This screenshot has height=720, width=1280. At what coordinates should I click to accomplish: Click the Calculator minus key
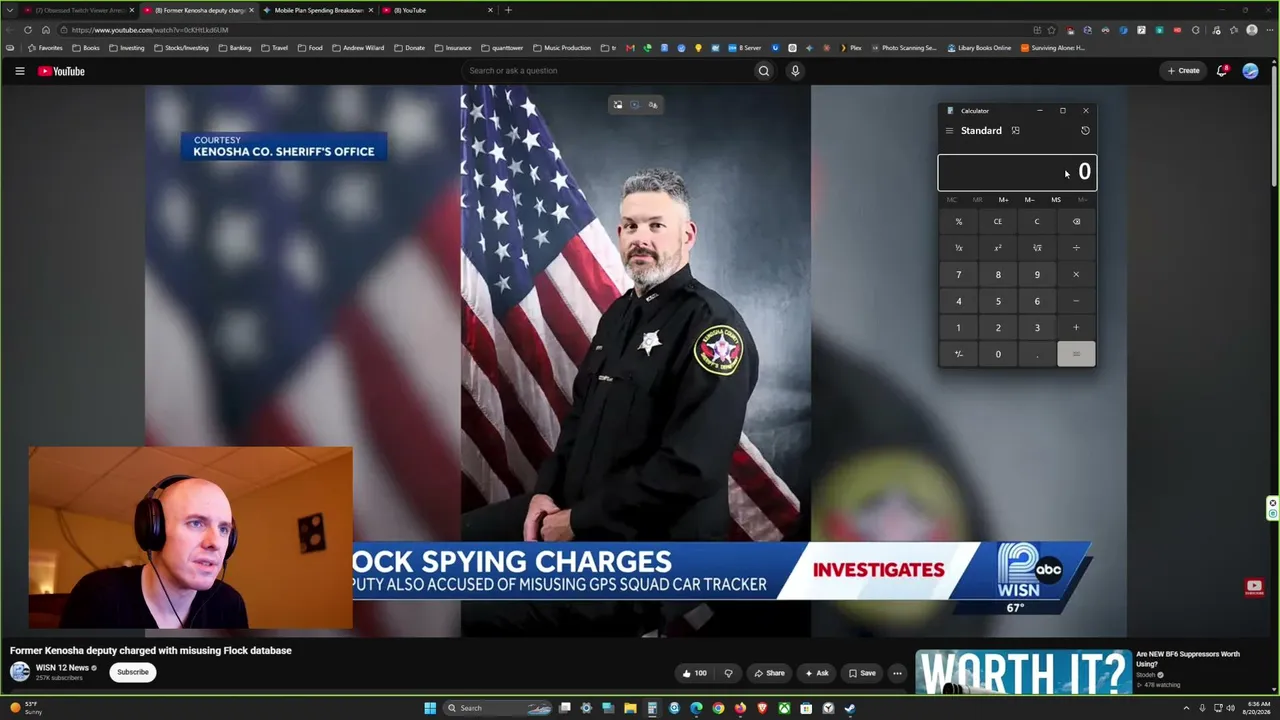[x=1076, y=301]
